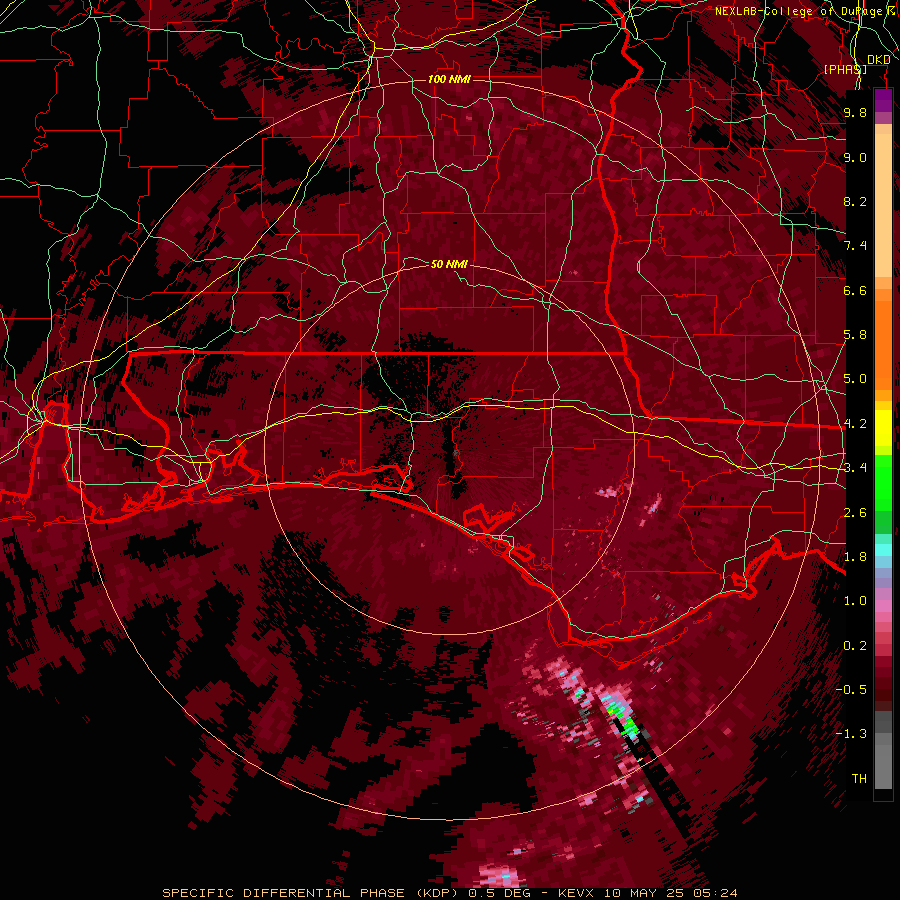Click the 'TH' threshold label on the scale
This screenshot has width=900, height=900.
pos(859,779)
